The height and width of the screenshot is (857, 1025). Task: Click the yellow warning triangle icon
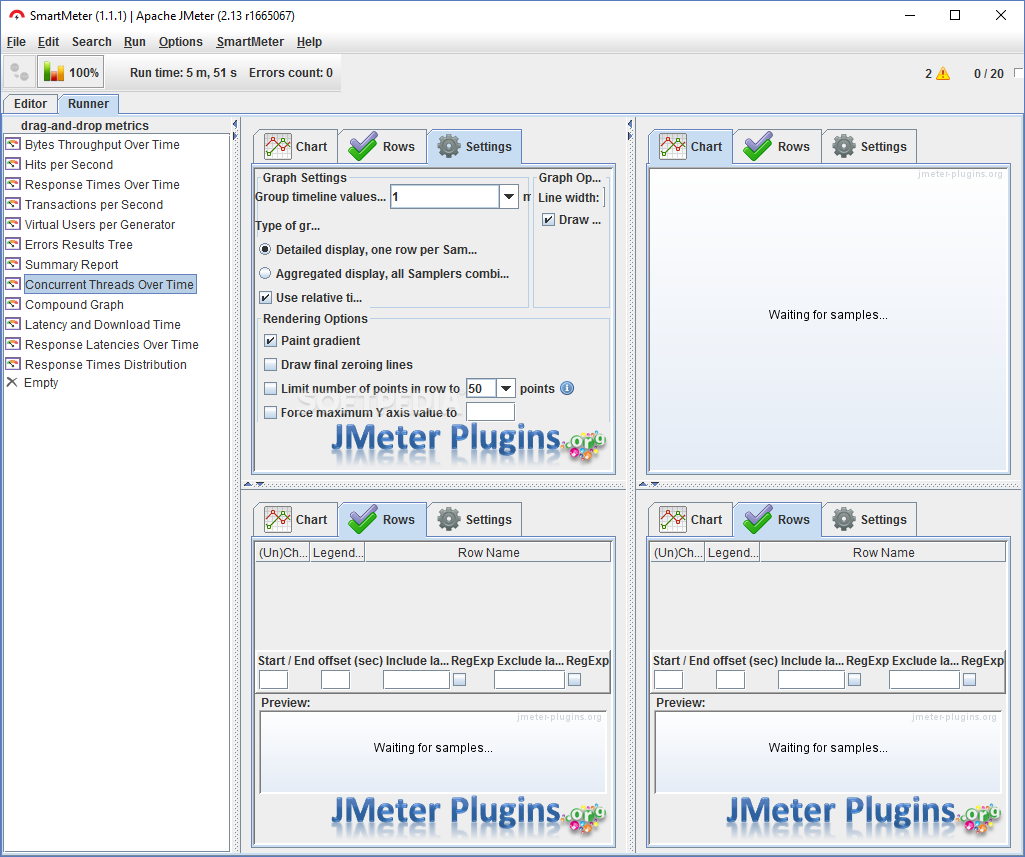(943, 73)
